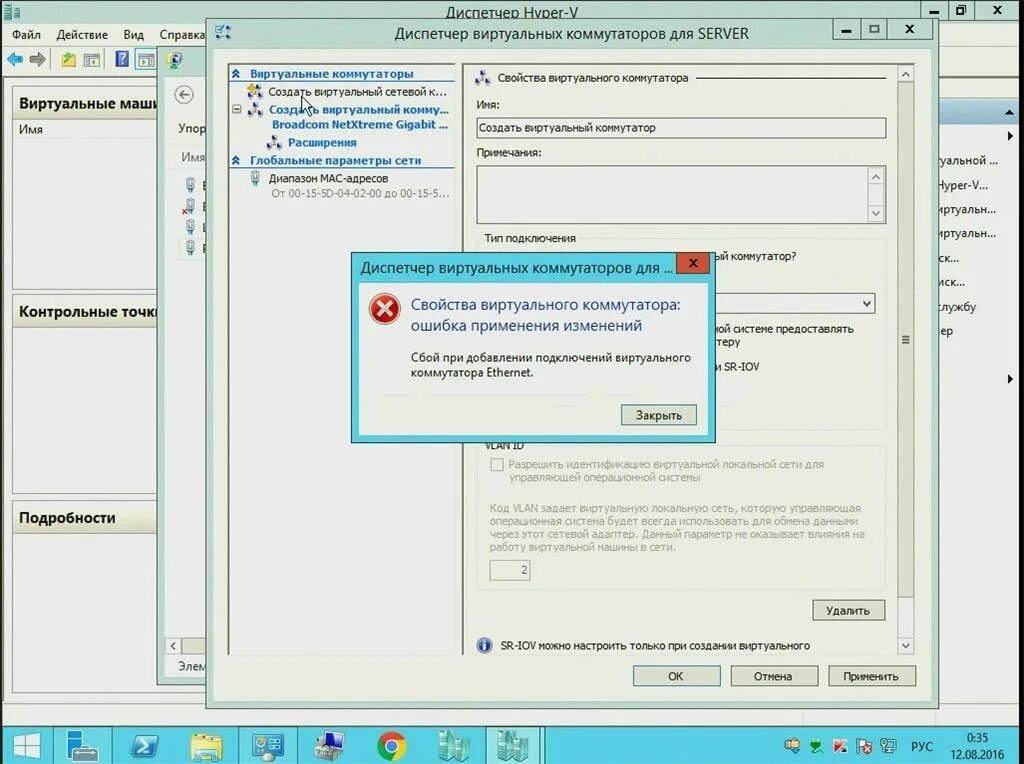The height and width of the screenshot is (764, 1024).
Task: Click inside the Примечания notes box
Action: pyautogui.click(x=673, y=195)
